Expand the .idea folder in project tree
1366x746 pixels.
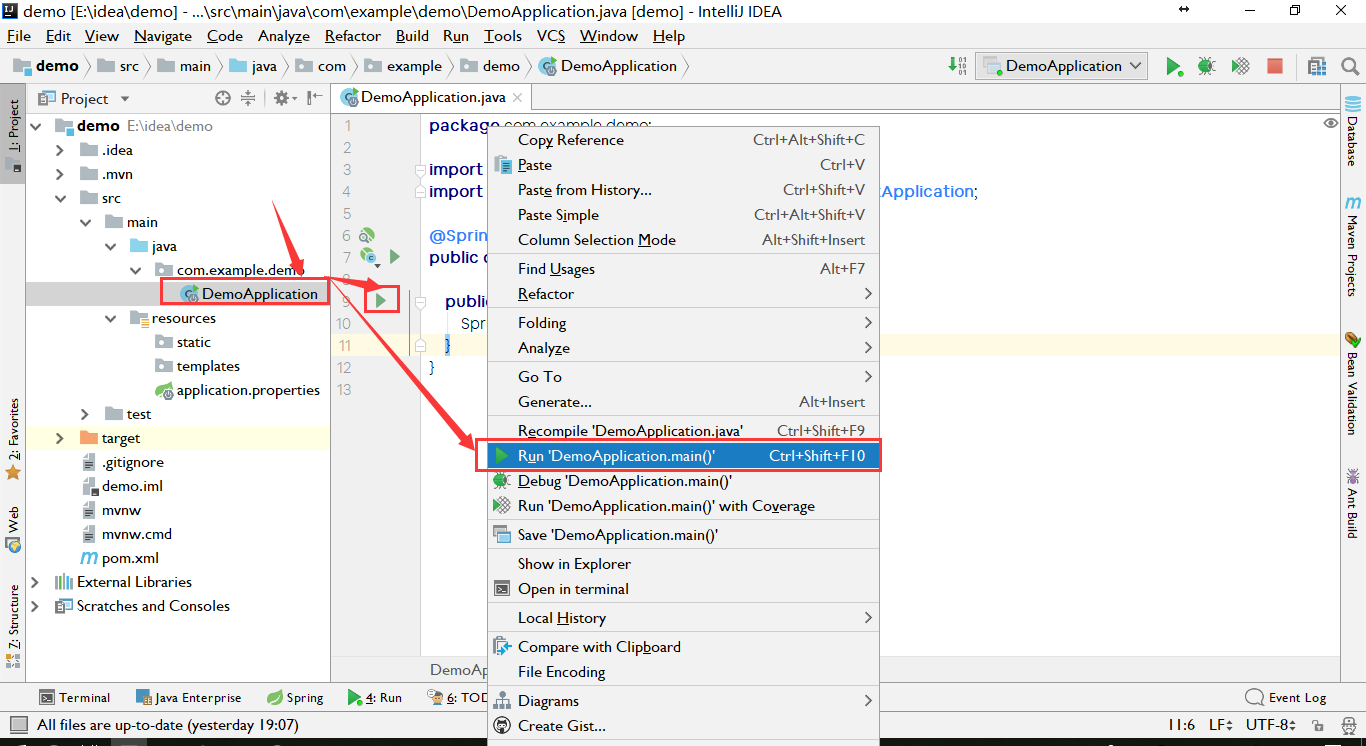(x=60, y=150)
